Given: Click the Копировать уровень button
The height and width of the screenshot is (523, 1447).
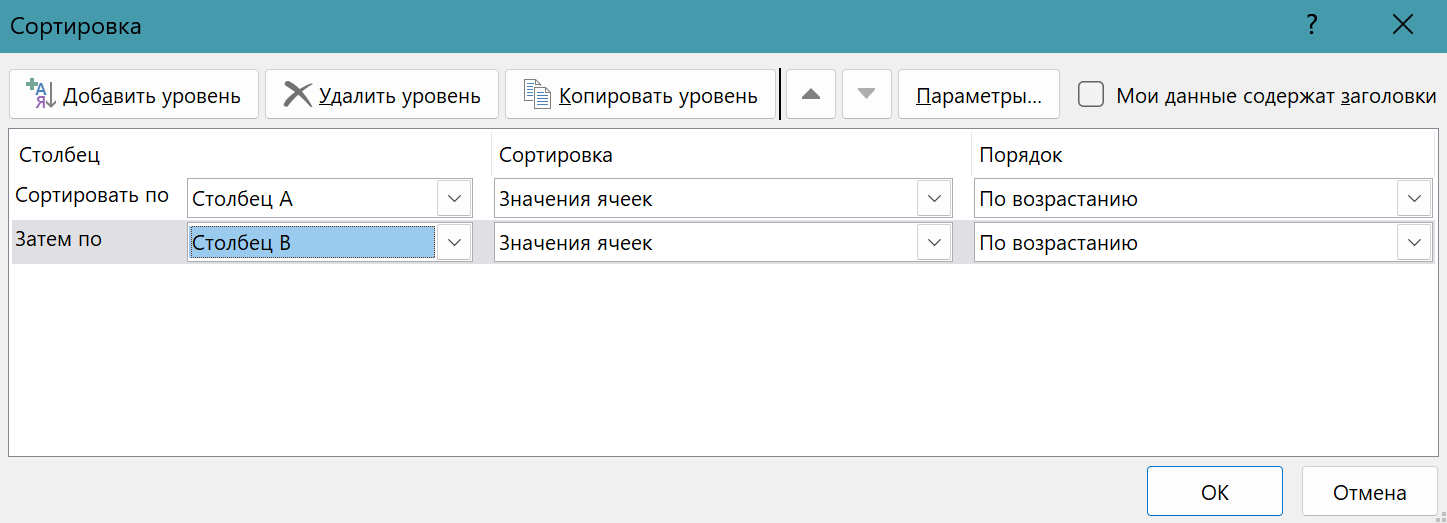Looking at the screenshot, I should (640, 95).
